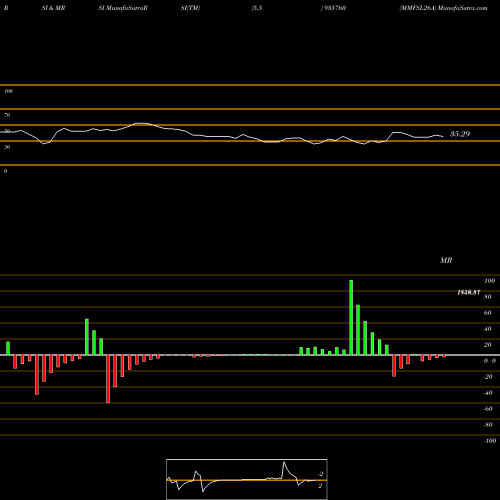Click the RSI axis label 70

coord(7,115)
